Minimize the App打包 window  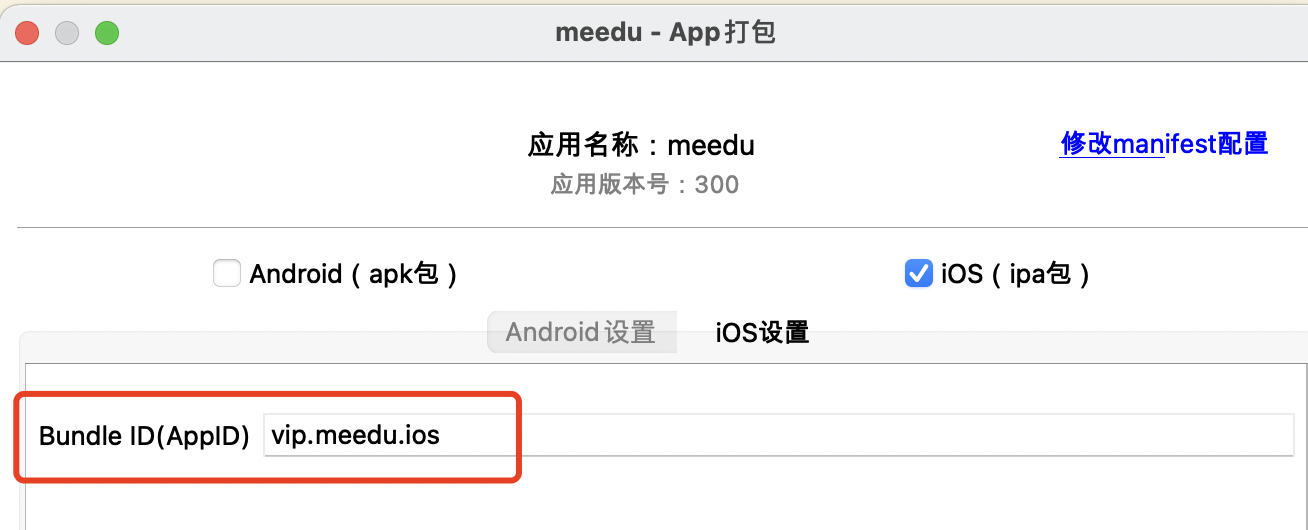point(67,33)
